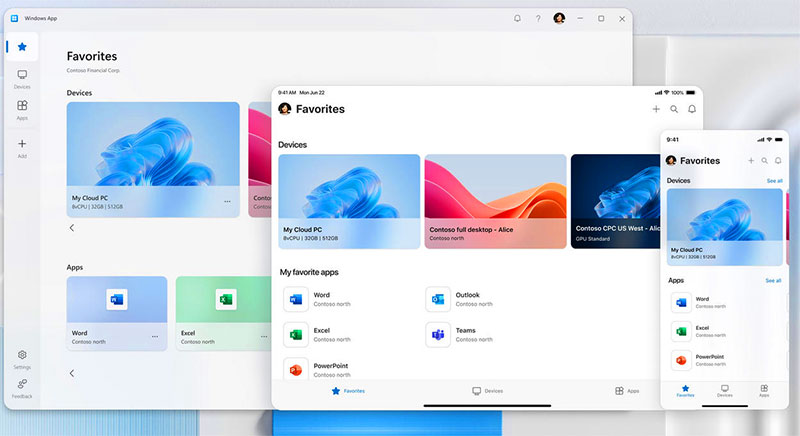Select Devices tab in tablet bottom bar
The width and height of the screenshot is (800, 436).
[487, 391]
